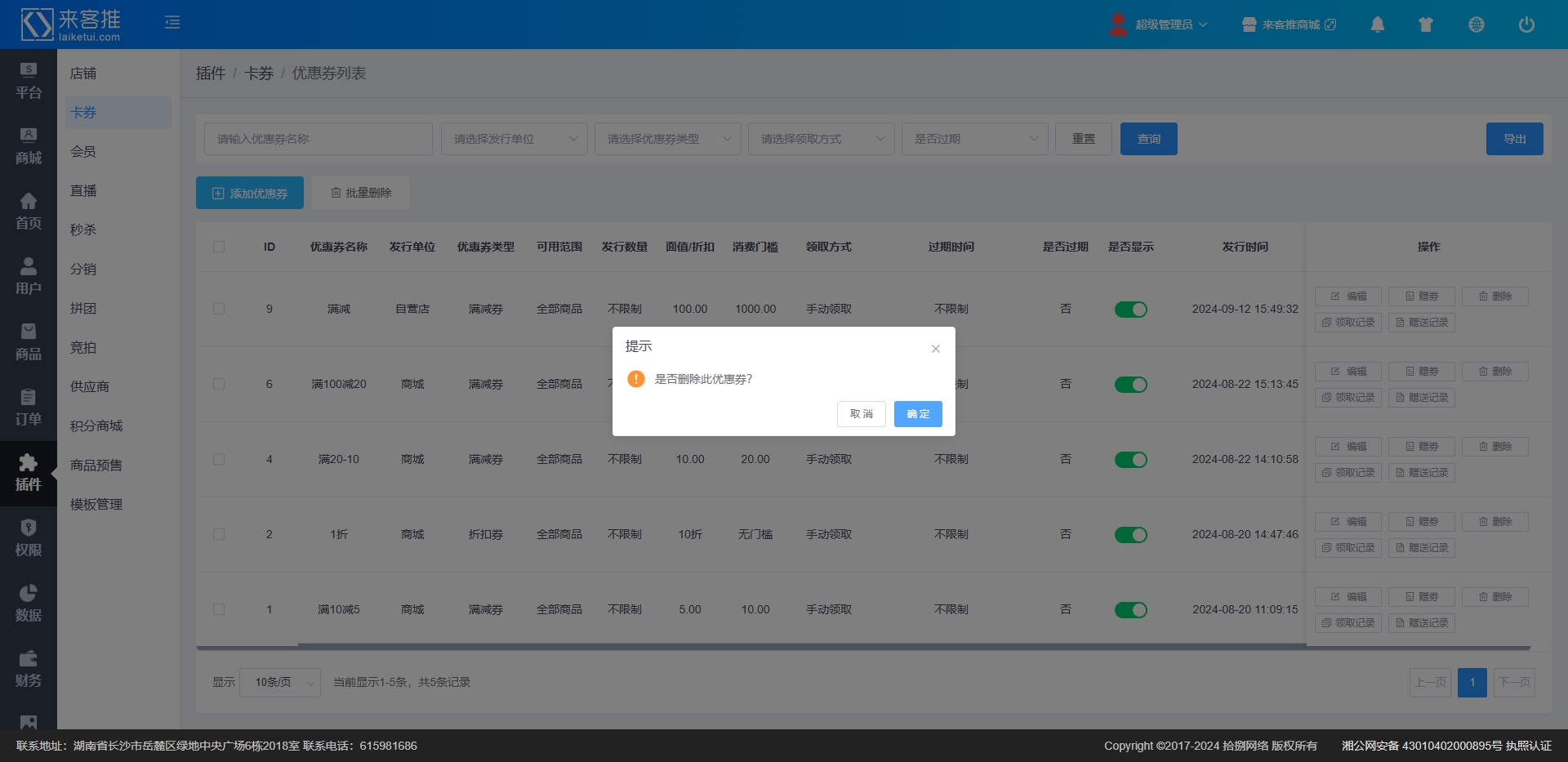Open the 请选择发行单位 dropdown

514,139
